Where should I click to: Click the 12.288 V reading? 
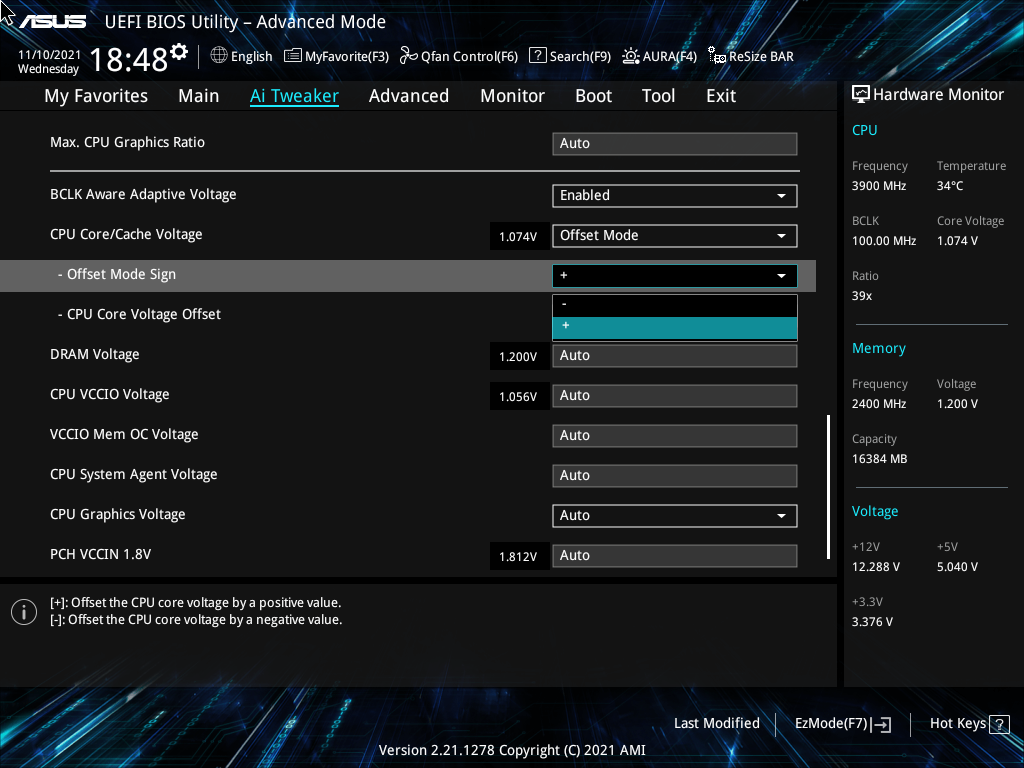pos(876,567)
